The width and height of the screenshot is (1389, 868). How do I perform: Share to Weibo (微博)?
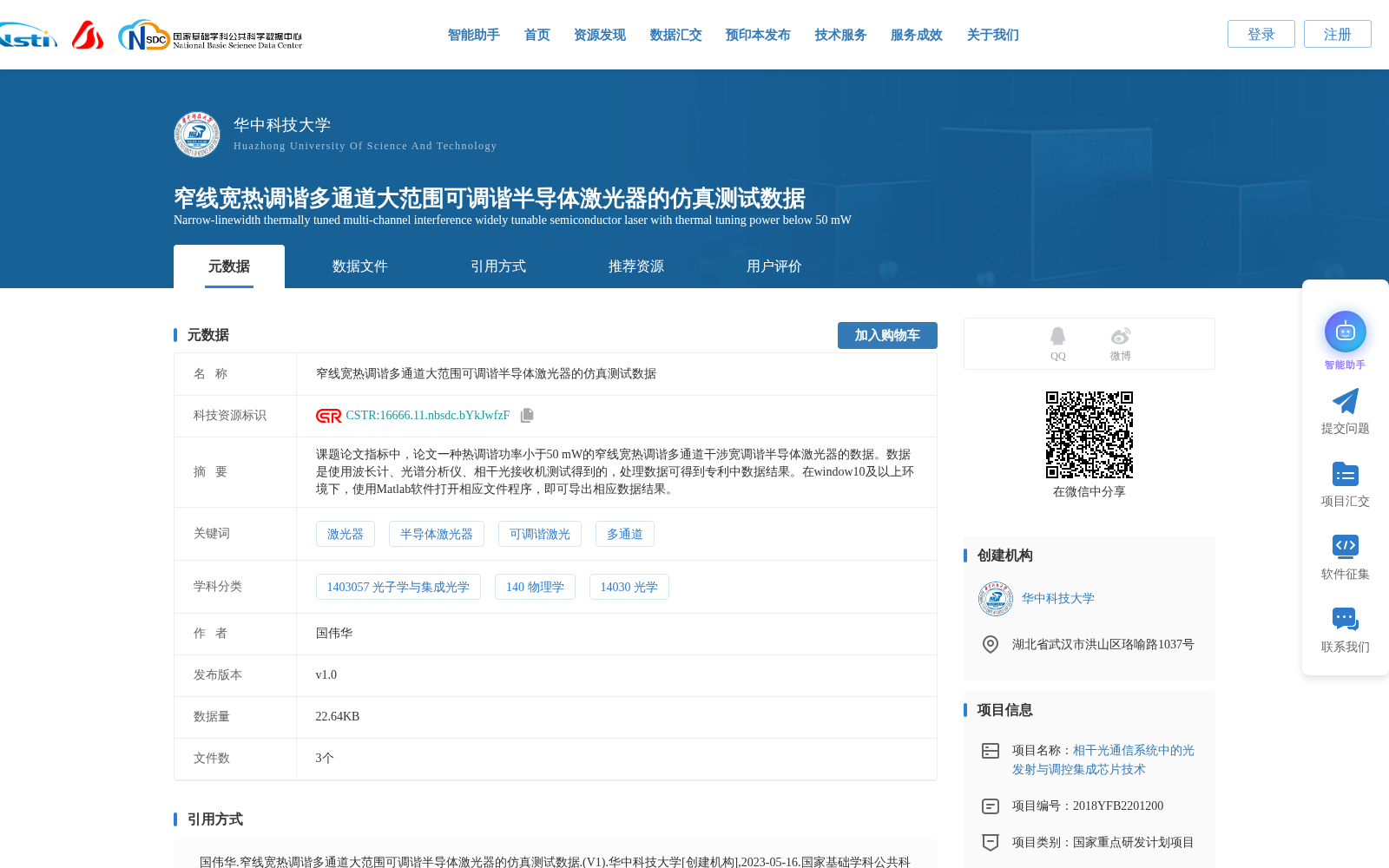1121,344
